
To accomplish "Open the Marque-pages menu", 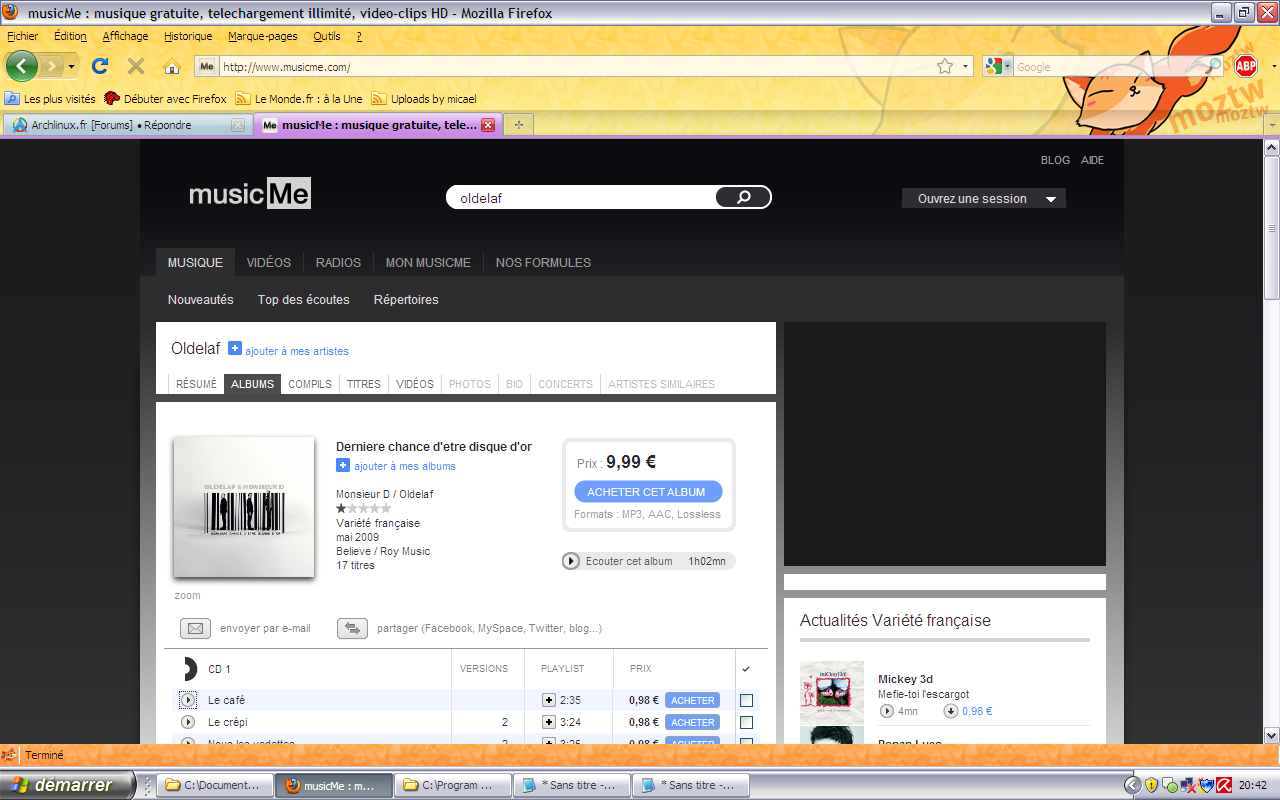I will tap(262, 36).
